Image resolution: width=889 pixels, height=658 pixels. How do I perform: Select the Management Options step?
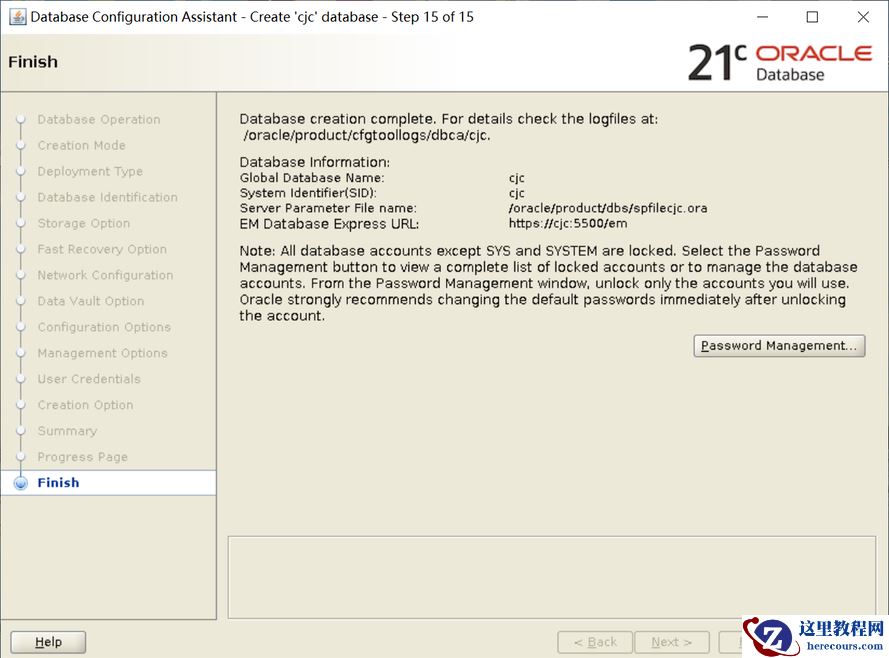pos(102,353)
